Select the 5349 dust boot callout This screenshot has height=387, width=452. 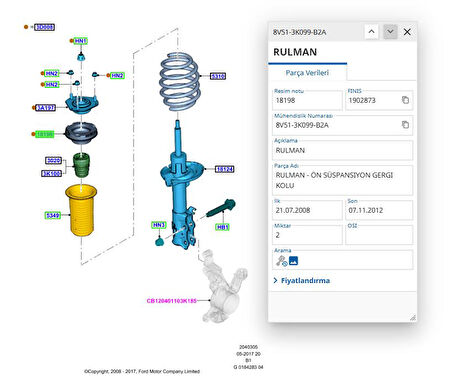(x=53, y=215)
